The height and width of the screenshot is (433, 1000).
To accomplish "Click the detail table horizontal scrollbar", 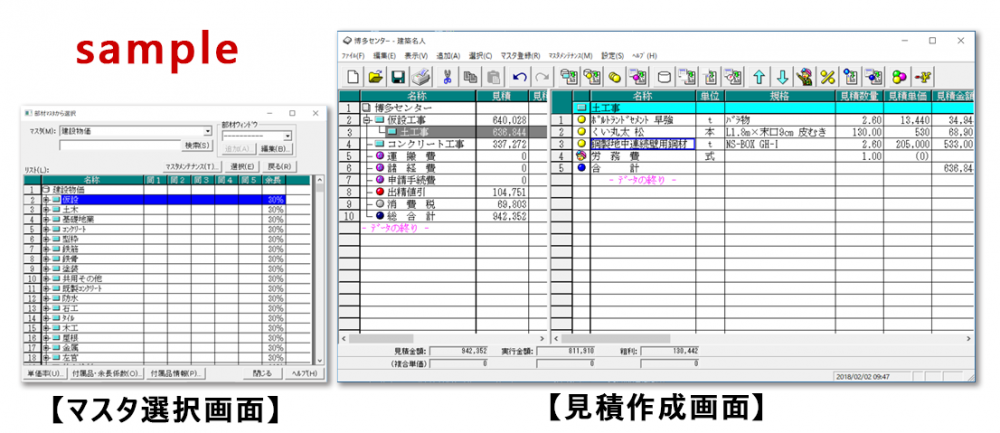I will [763, 338].
